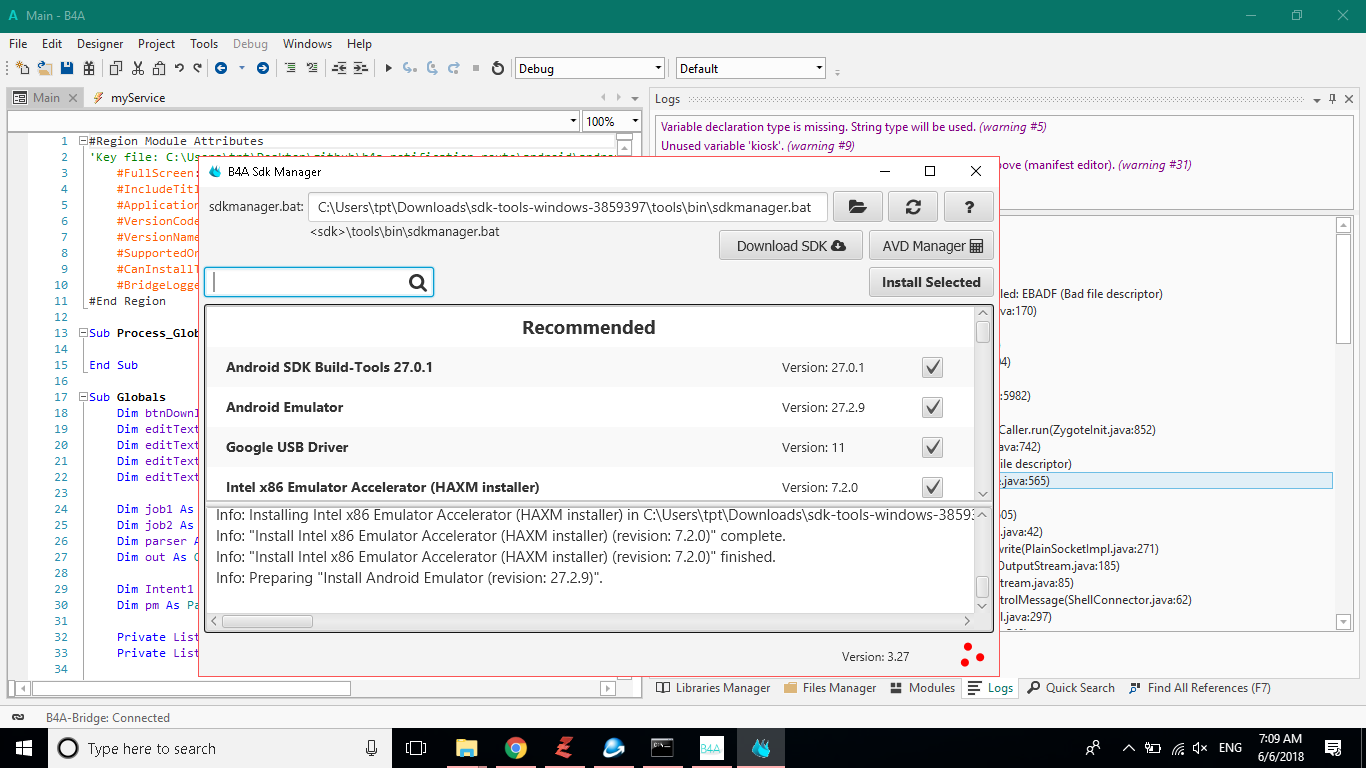Open the Designer menu
This screenshot has height=768, width=1366.
(x=100, y=44)
